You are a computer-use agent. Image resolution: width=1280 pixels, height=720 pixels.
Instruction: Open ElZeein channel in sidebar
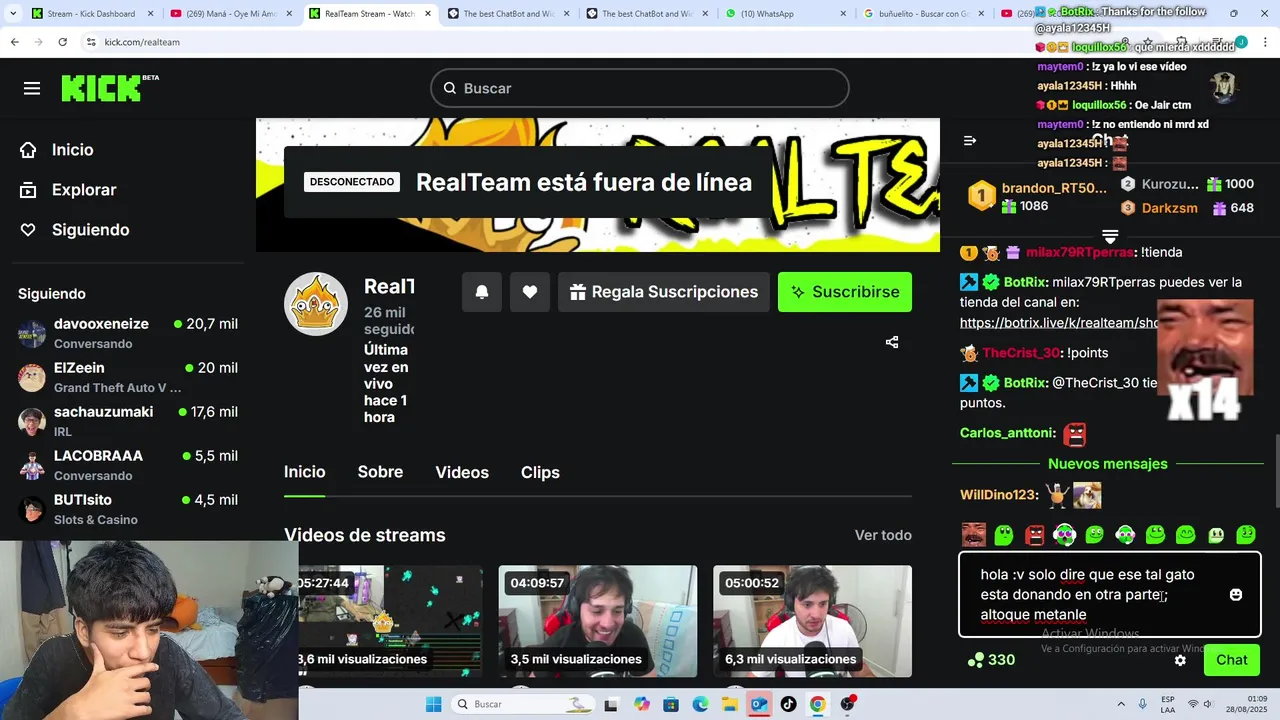pos(128,377)
